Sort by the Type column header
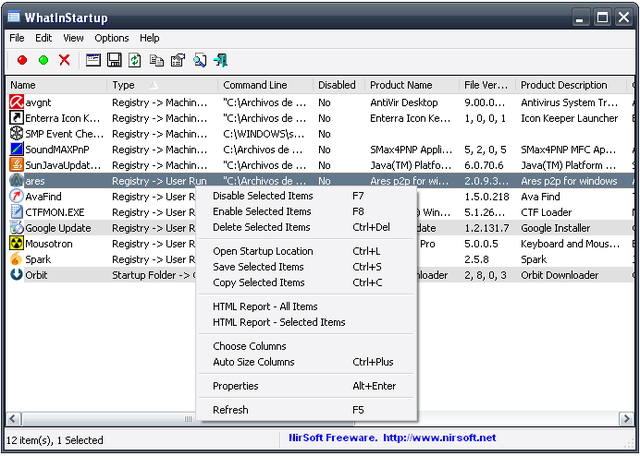The width and height of the screenshot is (640, 456). (162, 85)
